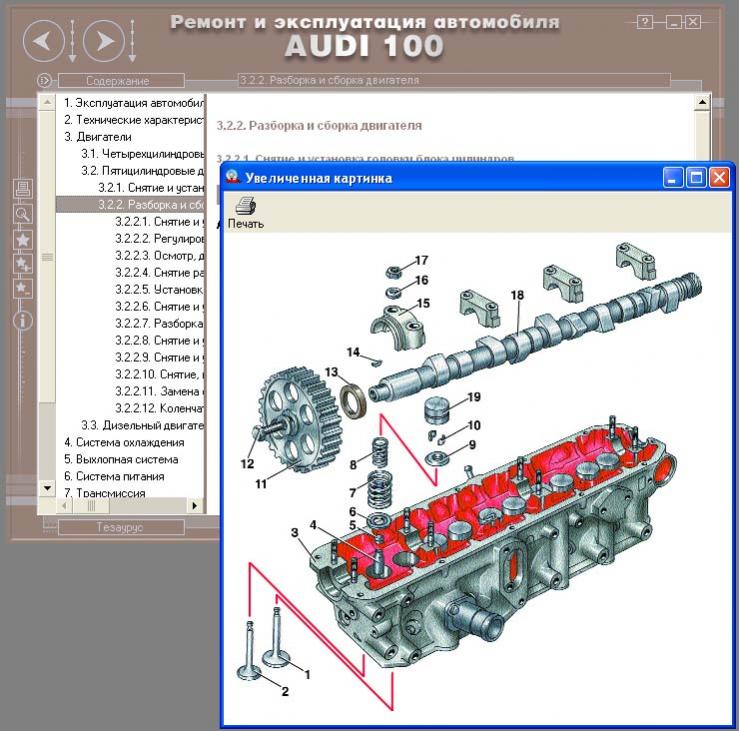
Task: Select '3.2.1. Снятие и установка' item
Action: coord(150,188)
